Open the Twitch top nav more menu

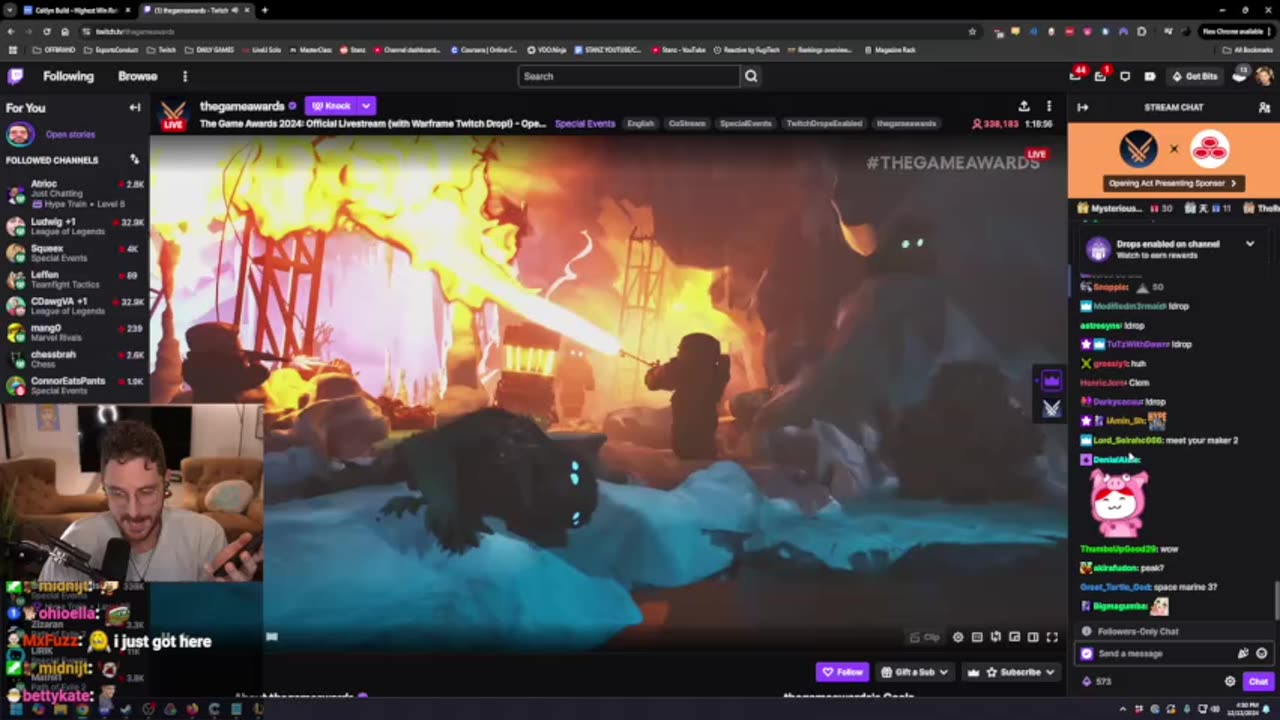[x=185, y=76]
